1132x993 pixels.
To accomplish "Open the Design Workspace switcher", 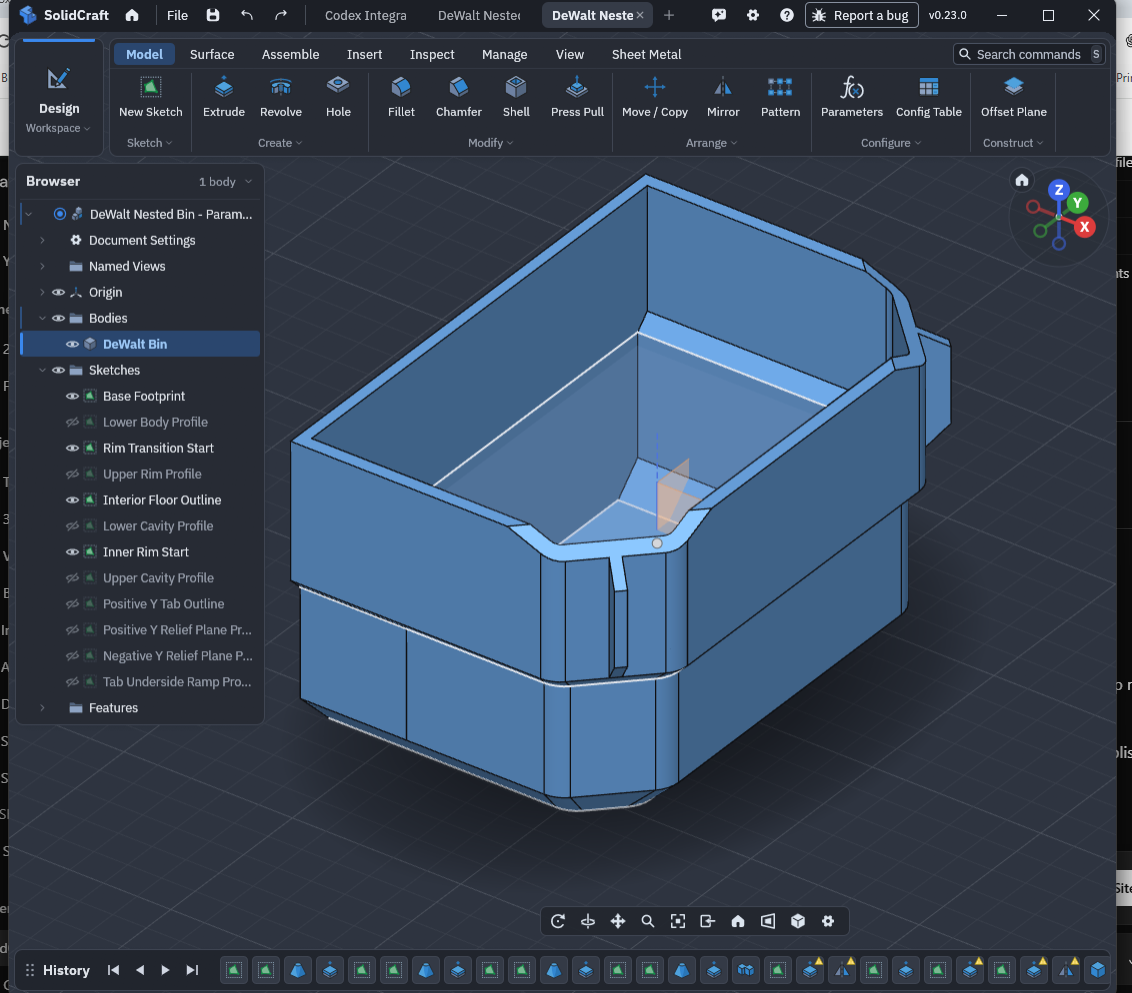I will point(58,100).
